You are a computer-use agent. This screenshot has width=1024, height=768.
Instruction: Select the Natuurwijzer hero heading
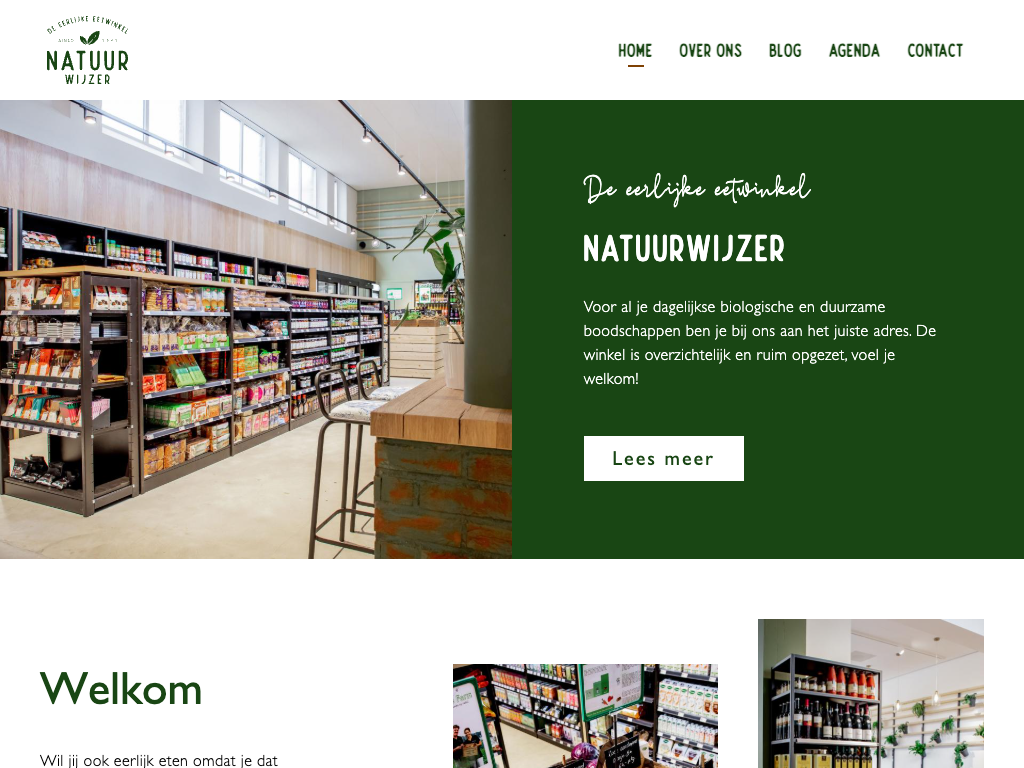pos(684,249)
